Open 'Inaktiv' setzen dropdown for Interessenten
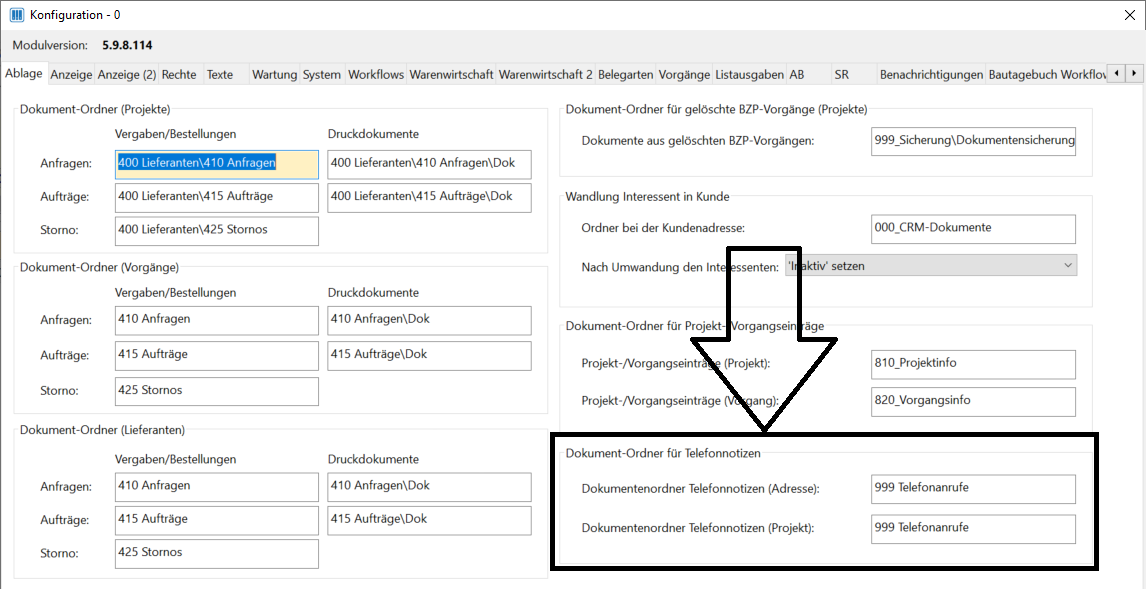 pyautogui.click(x=930, y=266)
